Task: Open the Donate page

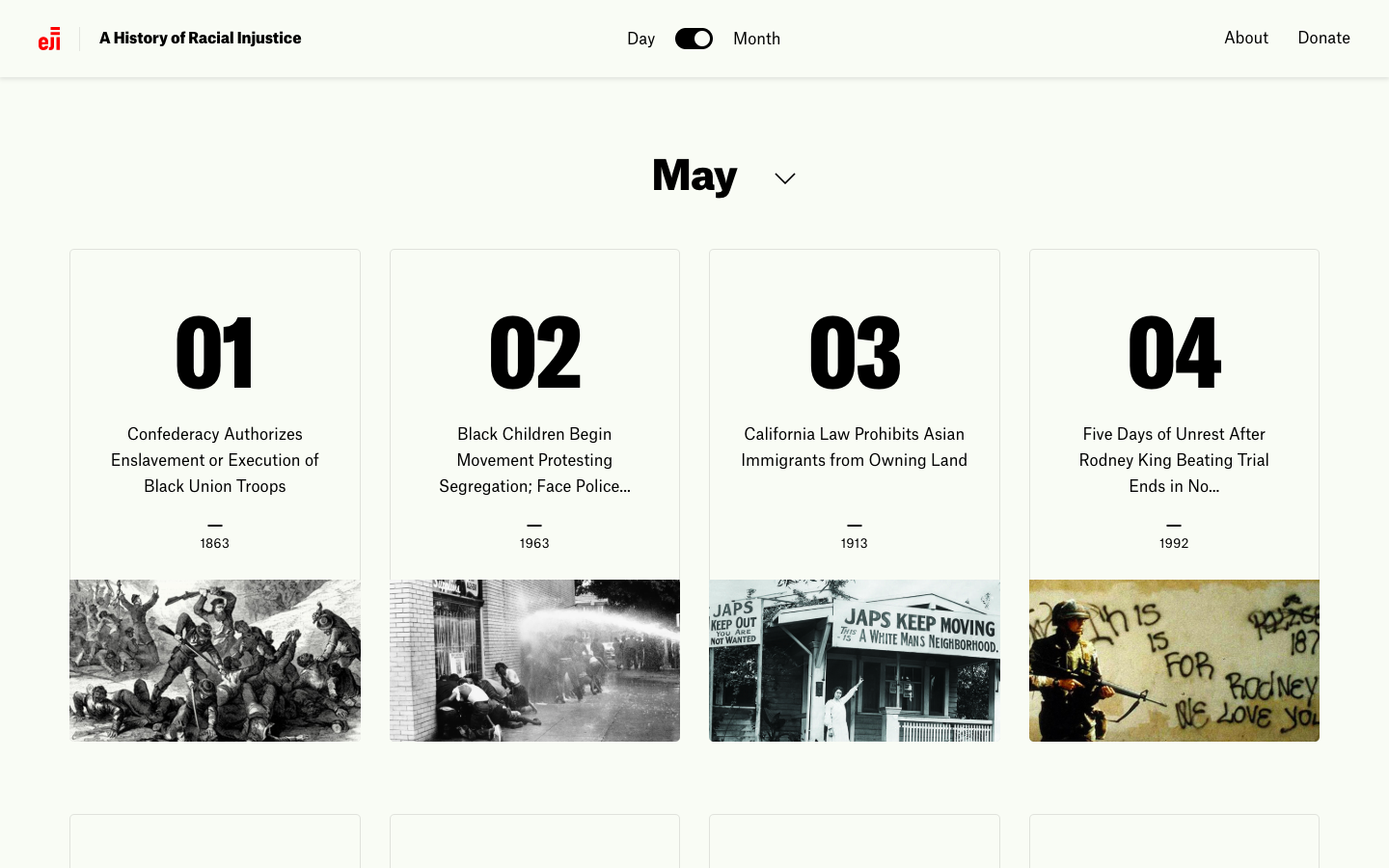Action: [1323, 38]
